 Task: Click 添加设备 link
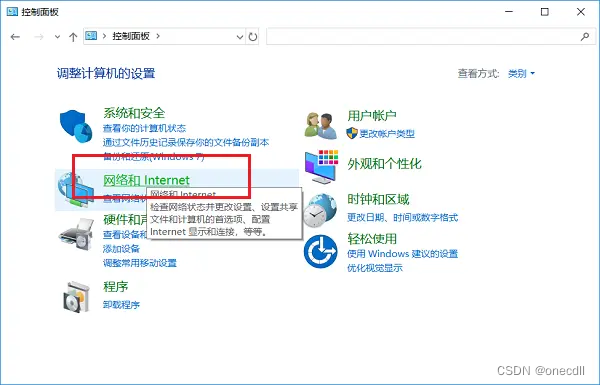(x=121, y=249)
